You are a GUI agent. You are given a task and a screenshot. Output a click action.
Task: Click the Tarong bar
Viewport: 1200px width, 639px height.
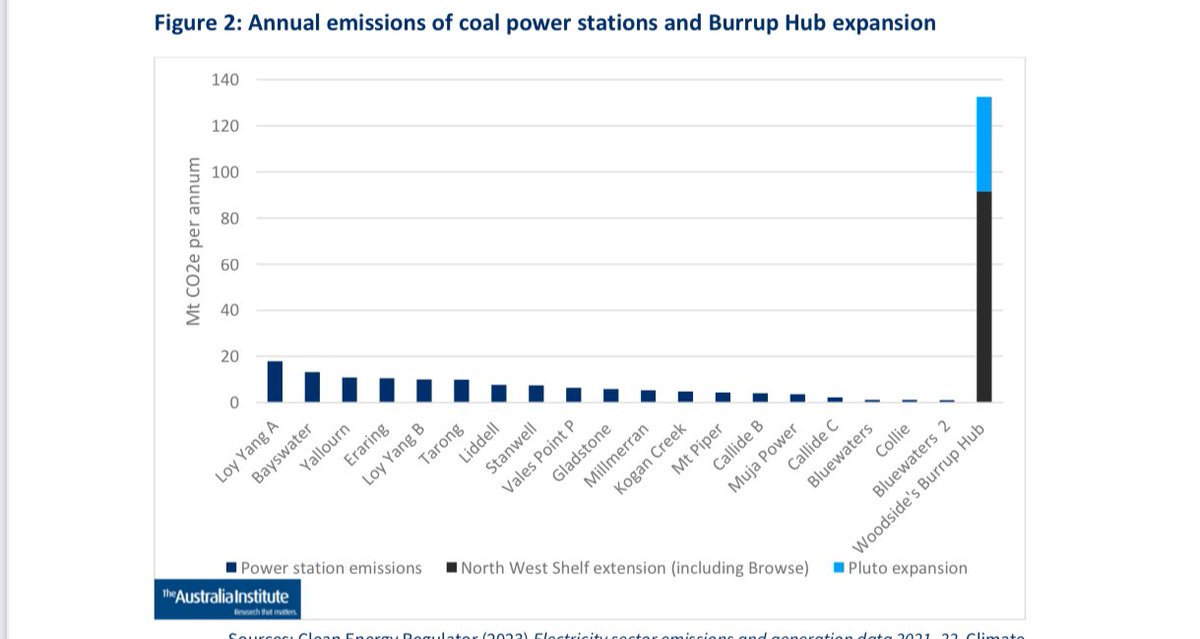pos(462,391)
